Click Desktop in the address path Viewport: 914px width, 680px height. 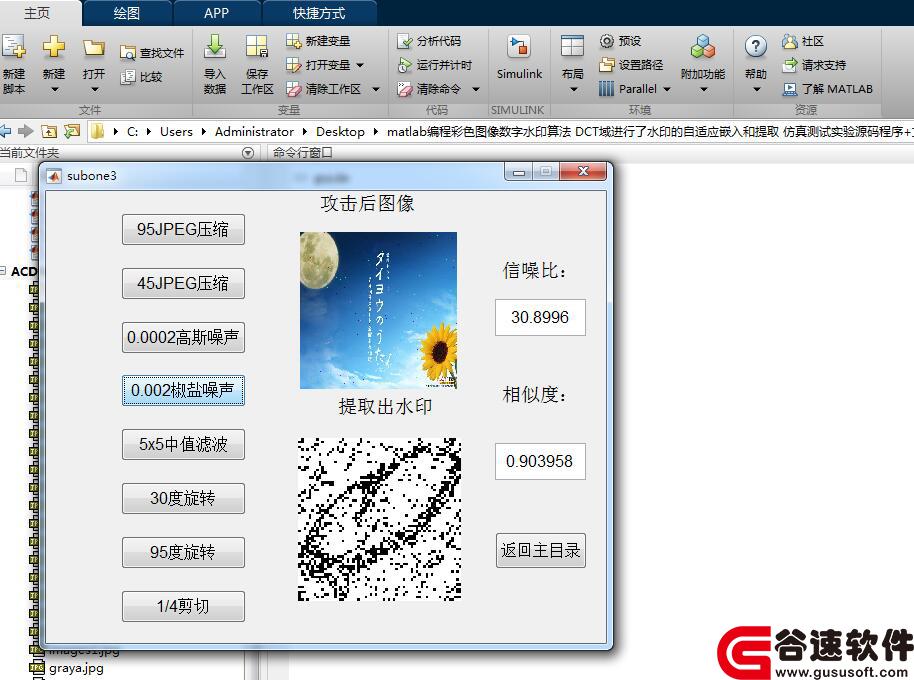340,132
